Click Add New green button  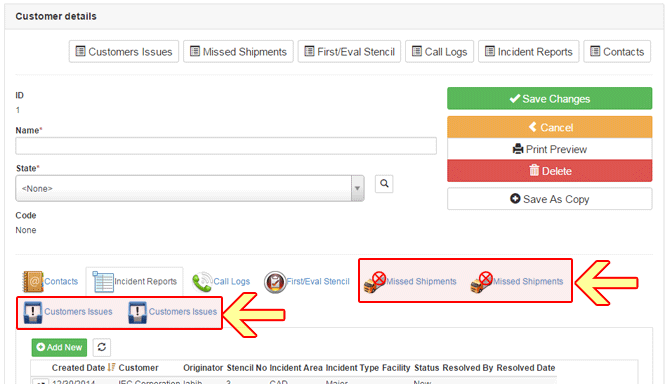(x=59, y=347)
